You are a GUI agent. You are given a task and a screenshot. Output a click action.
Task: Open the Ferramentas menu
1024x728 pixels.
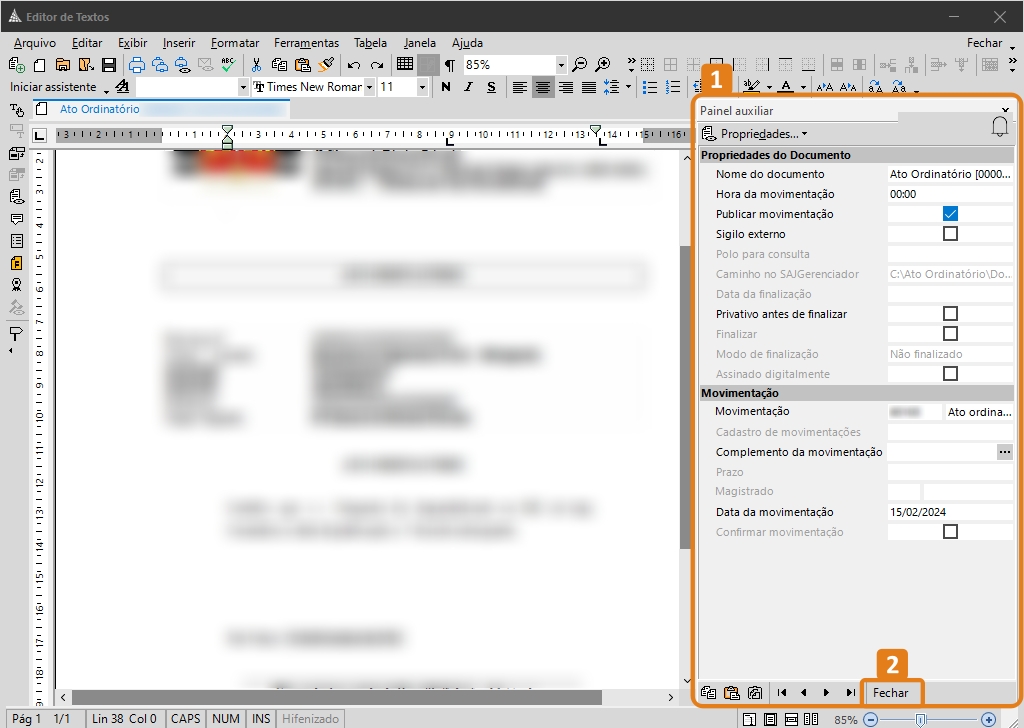306,43
